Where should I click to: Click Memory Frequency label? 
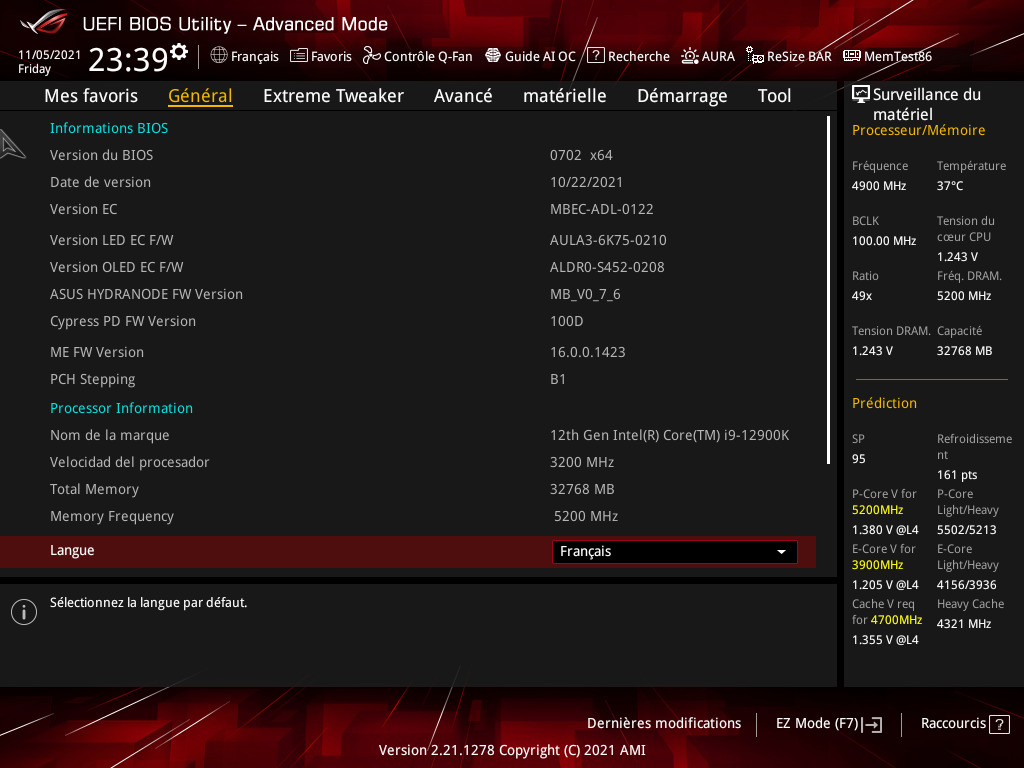[112, 517]
